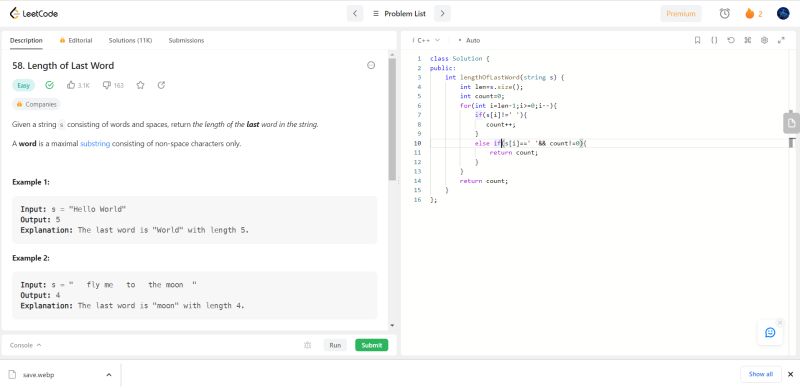Open the timer alarm clock icon
Screen dimensions: 800x388
coord(724,14)
